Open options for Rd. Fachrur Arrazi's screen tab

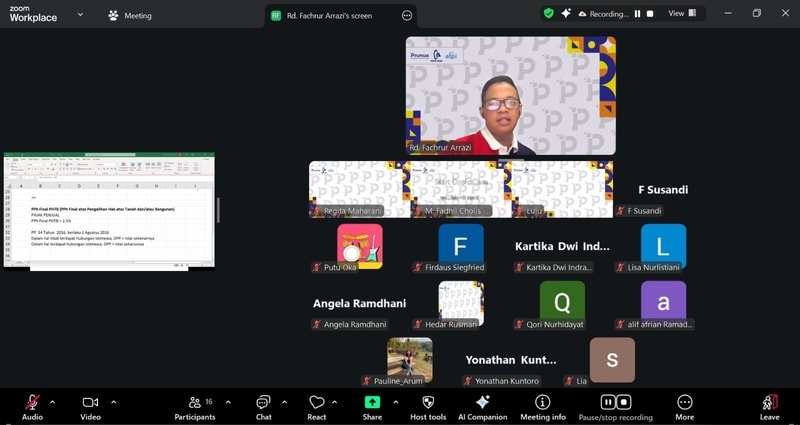pos(407,15)
